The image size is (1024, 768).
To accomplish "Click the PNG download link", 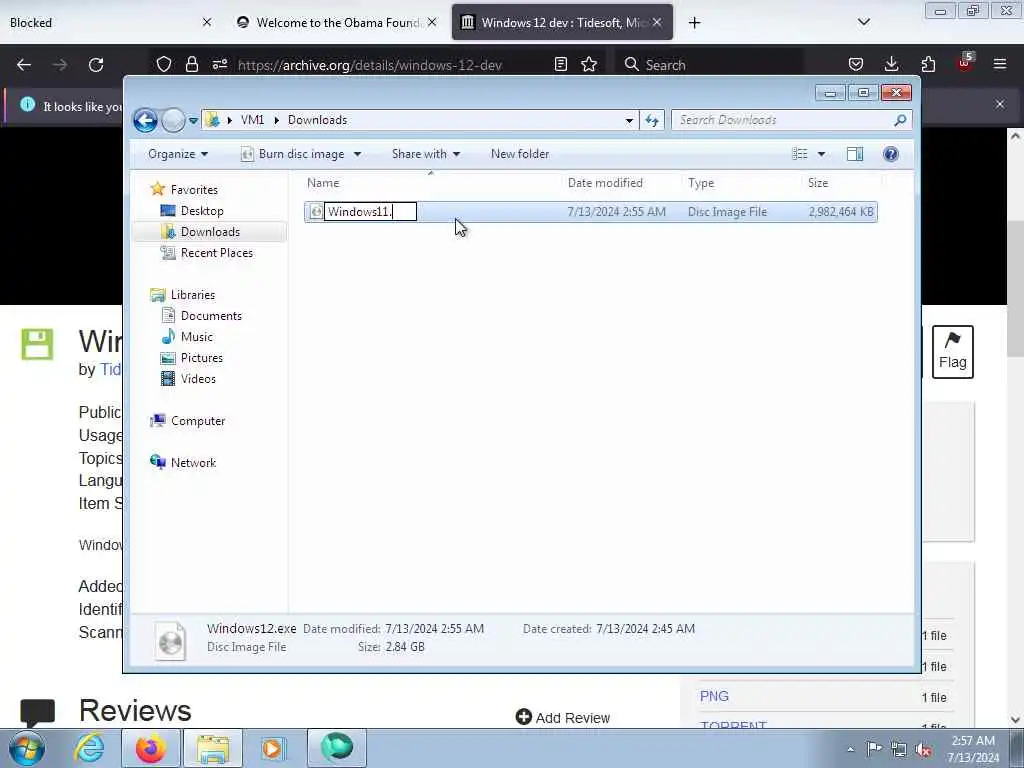I will [x=714, y=696].
